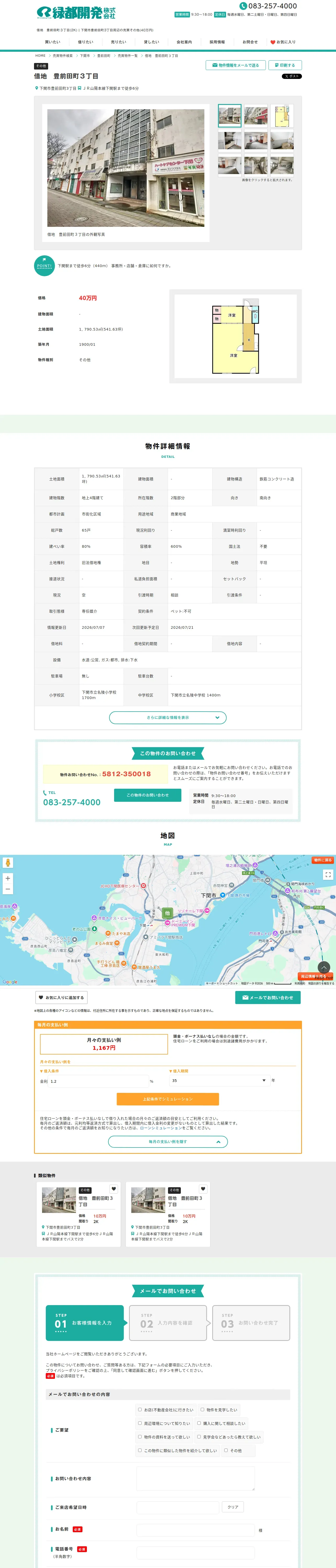Click クリア button beside visit date

pyautogui.click(x=233, y=1507)
